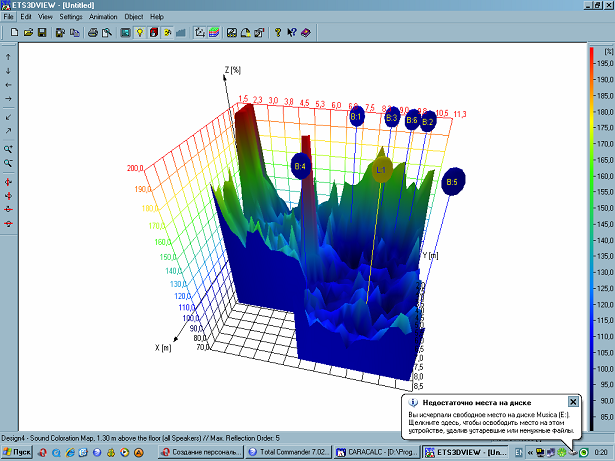Open a file using the folder icon
The image size is (615, 461).
tap(28, 33)
